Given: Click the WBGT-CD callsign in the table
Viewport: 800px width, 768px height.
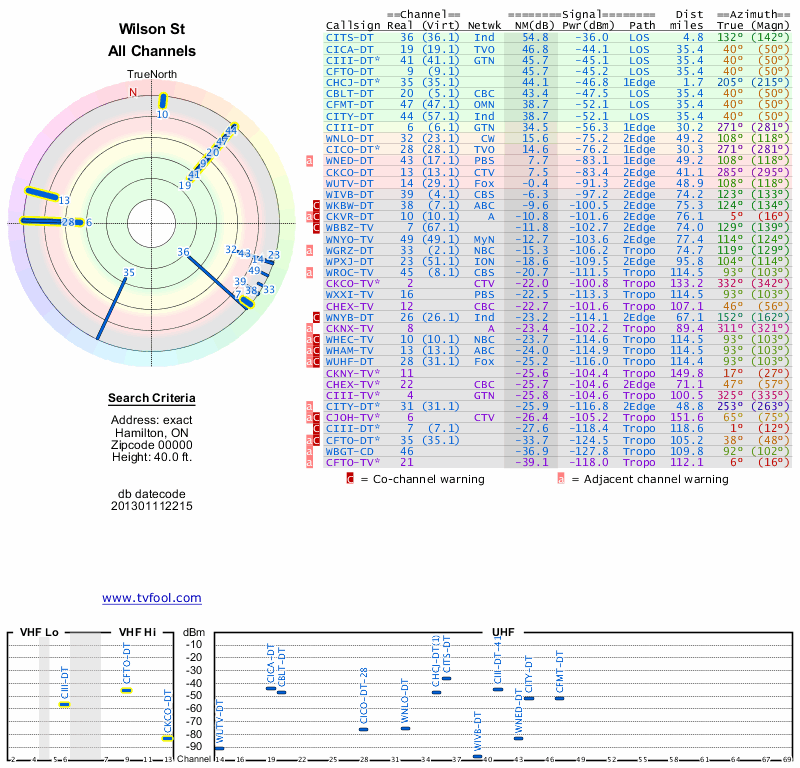Looking at the screenshot, I should coord(351,451).
